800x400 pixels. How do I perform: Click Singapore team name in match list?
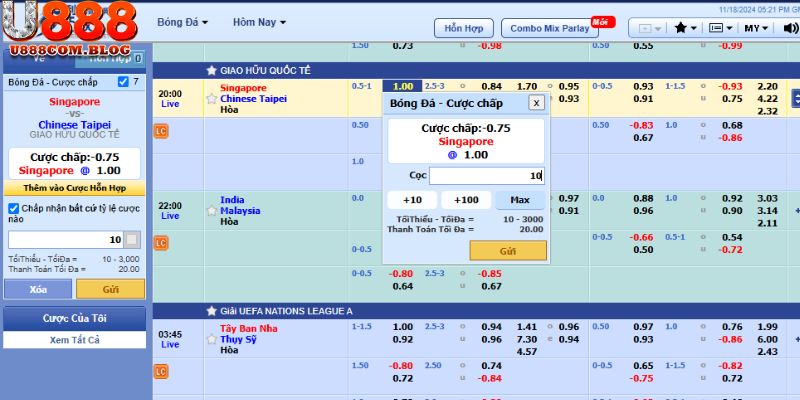(x=243, y=88)
